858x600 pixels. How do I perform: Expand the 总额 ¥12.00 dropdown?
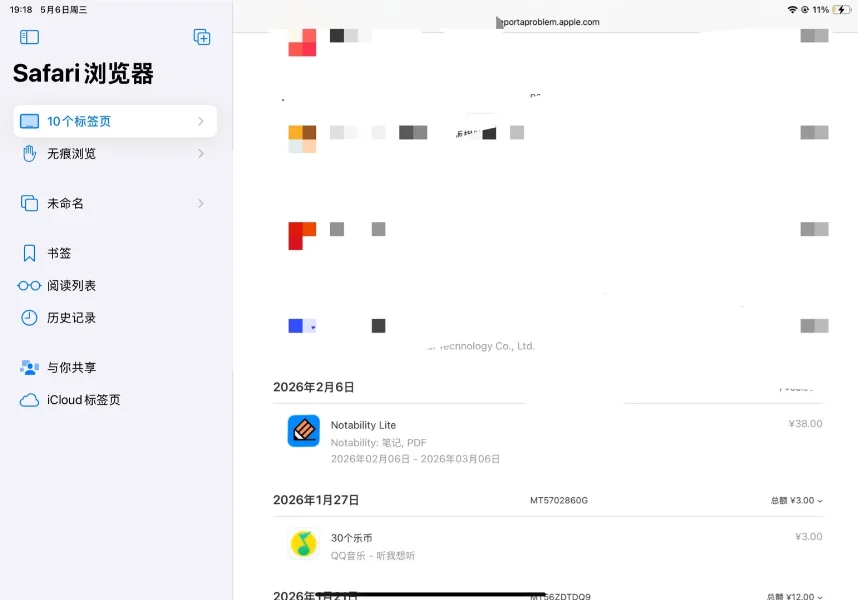click(x=794, y=596)
